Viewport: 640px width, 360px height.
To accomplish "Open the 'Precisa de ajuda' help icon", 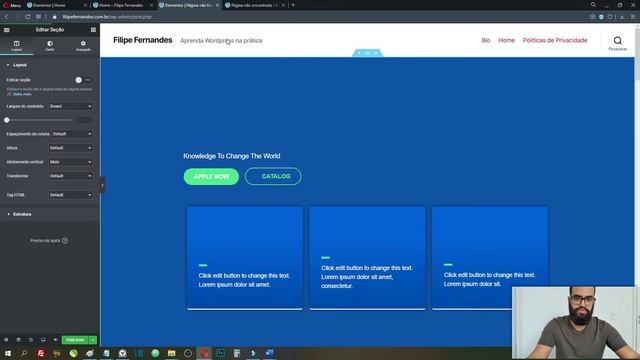I will coord(65,240).
